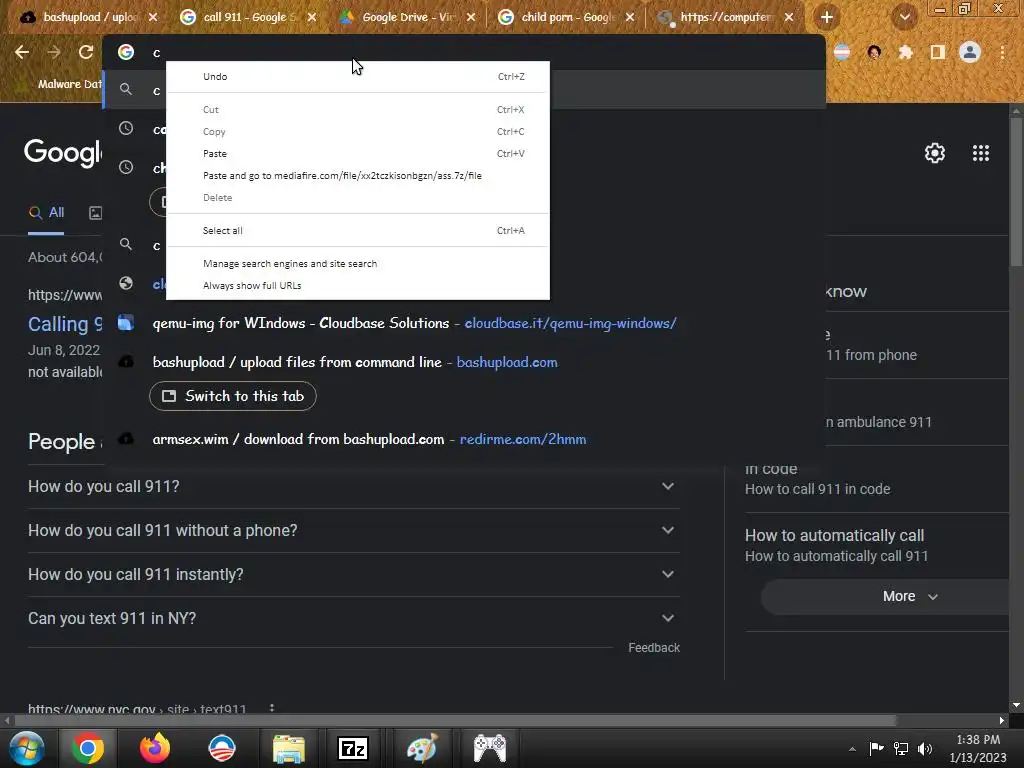
Task: Select 'Paste and go to mediafire.com' entry
Action: click(358, 176)
